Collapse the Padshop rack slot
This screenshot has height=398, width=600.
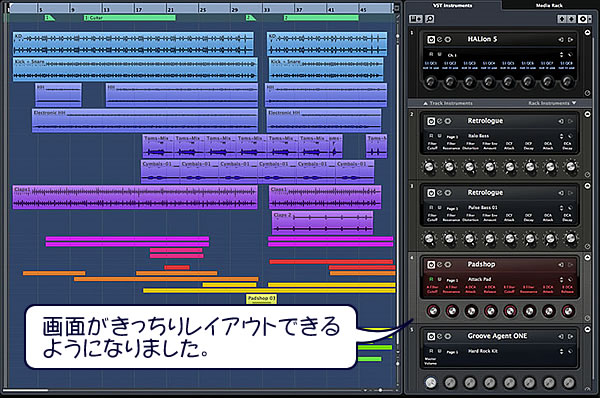(587, 258)
